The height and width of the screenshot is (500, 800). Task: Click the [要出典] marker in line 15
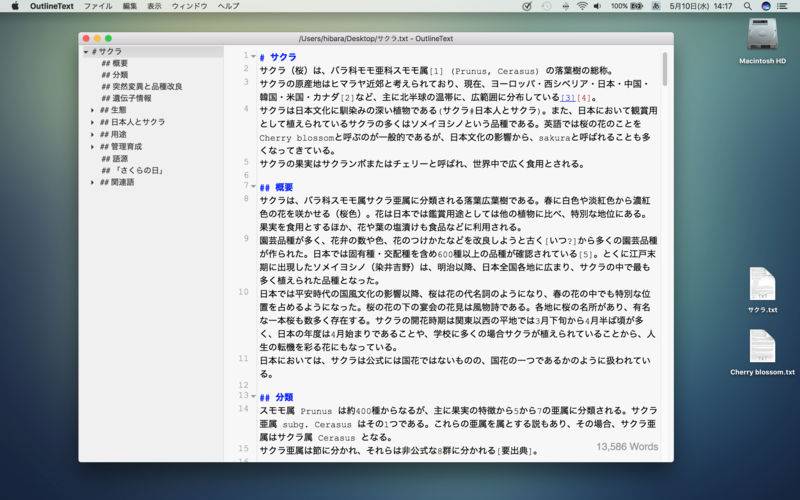point(515,451)
